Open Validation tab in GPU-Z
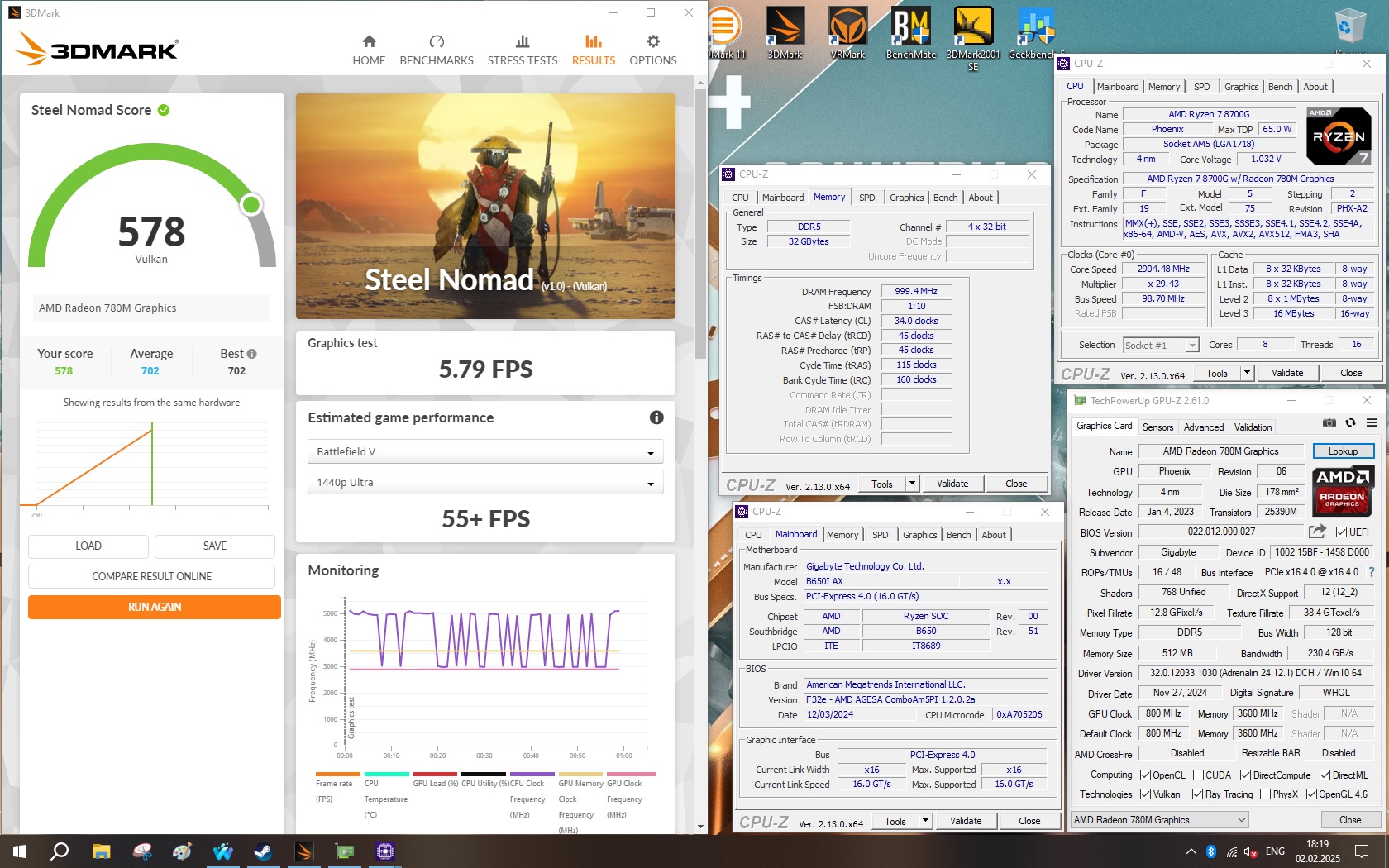 click(1253, 427)
